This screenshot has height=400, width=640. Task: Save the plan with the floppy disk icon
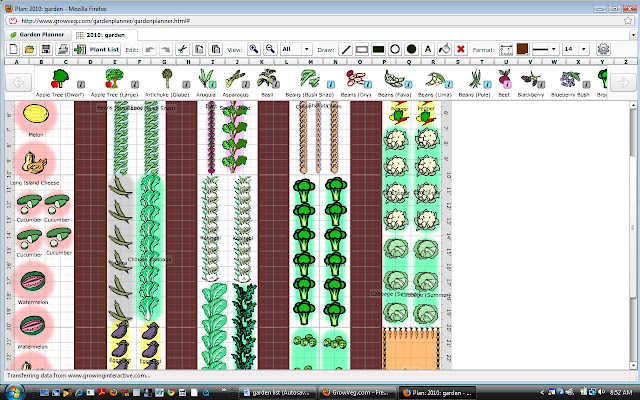(x=46, y=49)
